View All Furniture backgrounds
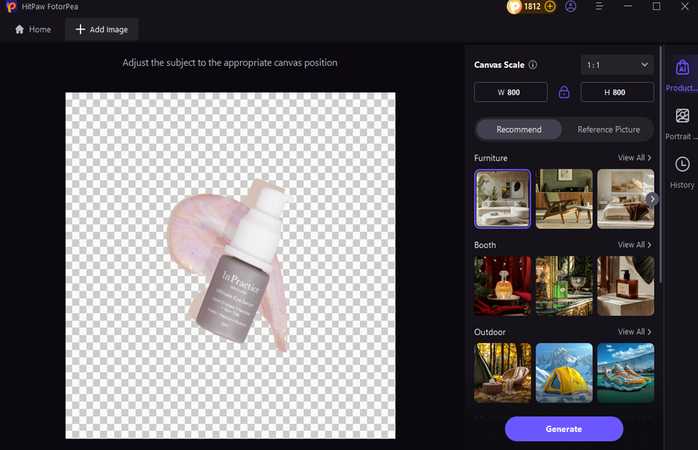Screen dimensions: 698x450 (634, 158)
